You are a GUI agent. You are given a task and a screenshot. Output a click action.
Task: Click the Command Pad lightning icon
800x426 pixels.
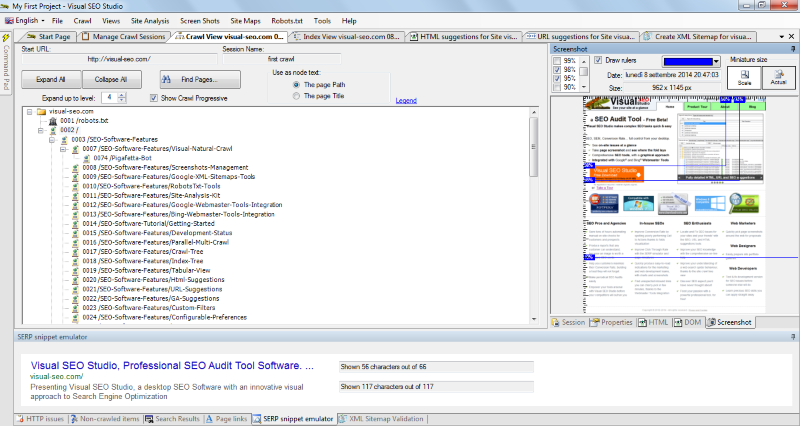(6, 38)
